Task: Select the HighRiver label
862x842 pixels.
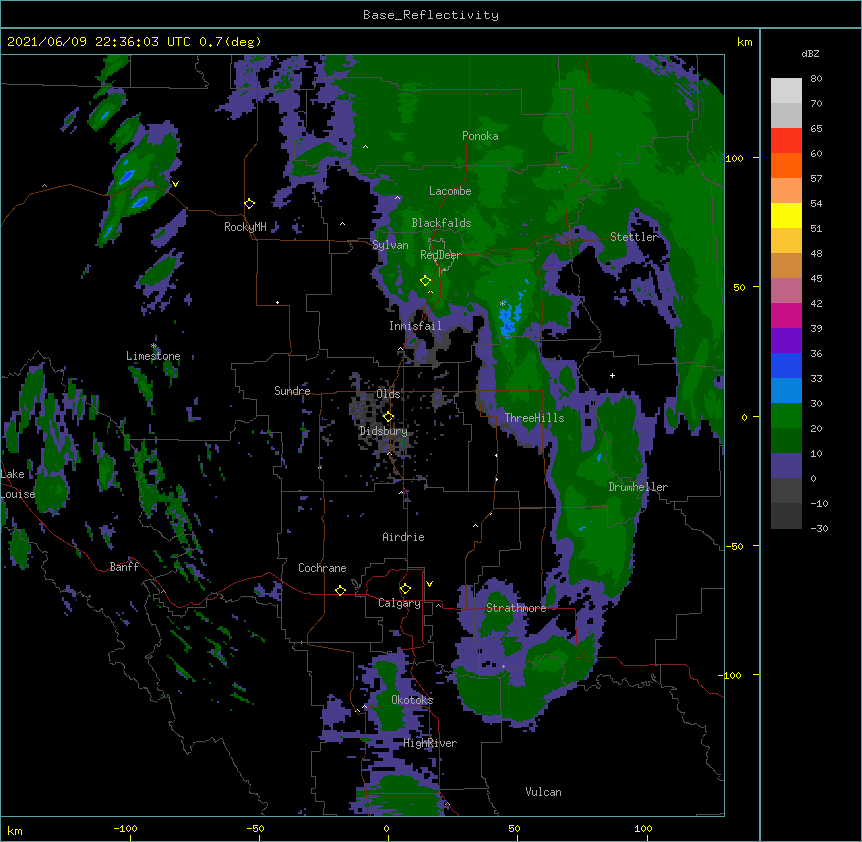Action: coord(430,743)
